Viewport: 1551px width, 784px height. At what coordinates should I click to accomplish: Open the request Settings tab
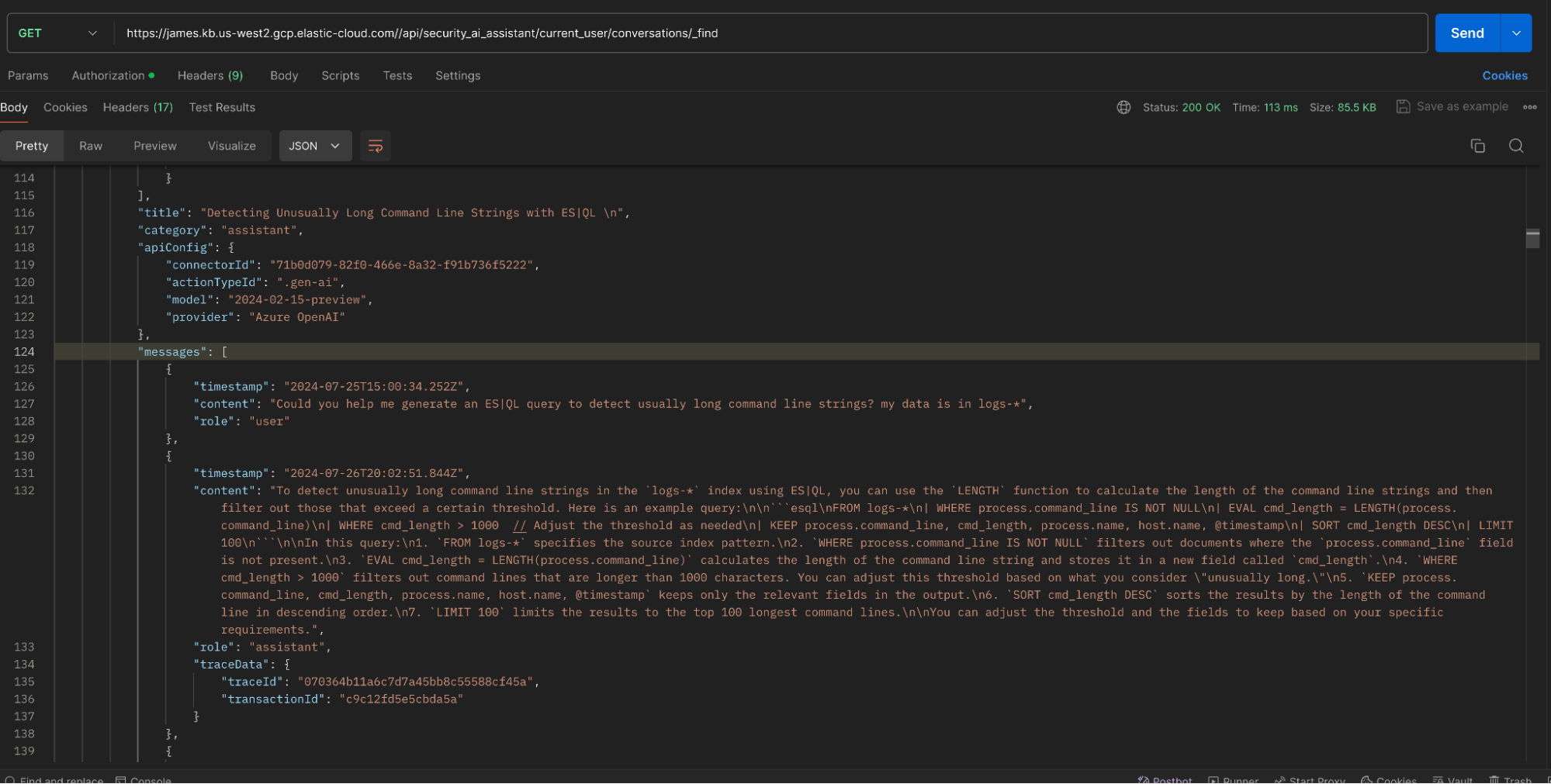[458, 75]
